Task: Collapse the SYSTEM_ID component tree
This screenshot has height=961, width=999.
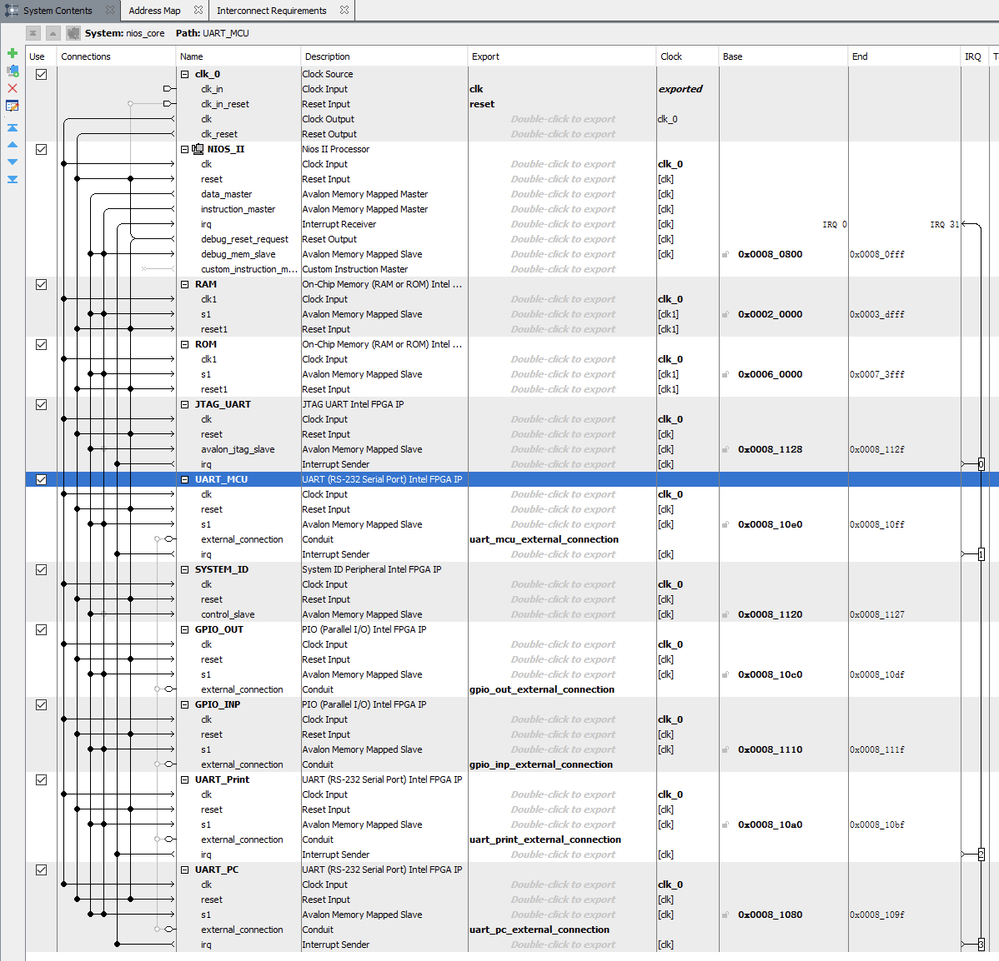Action: point(185,569)
